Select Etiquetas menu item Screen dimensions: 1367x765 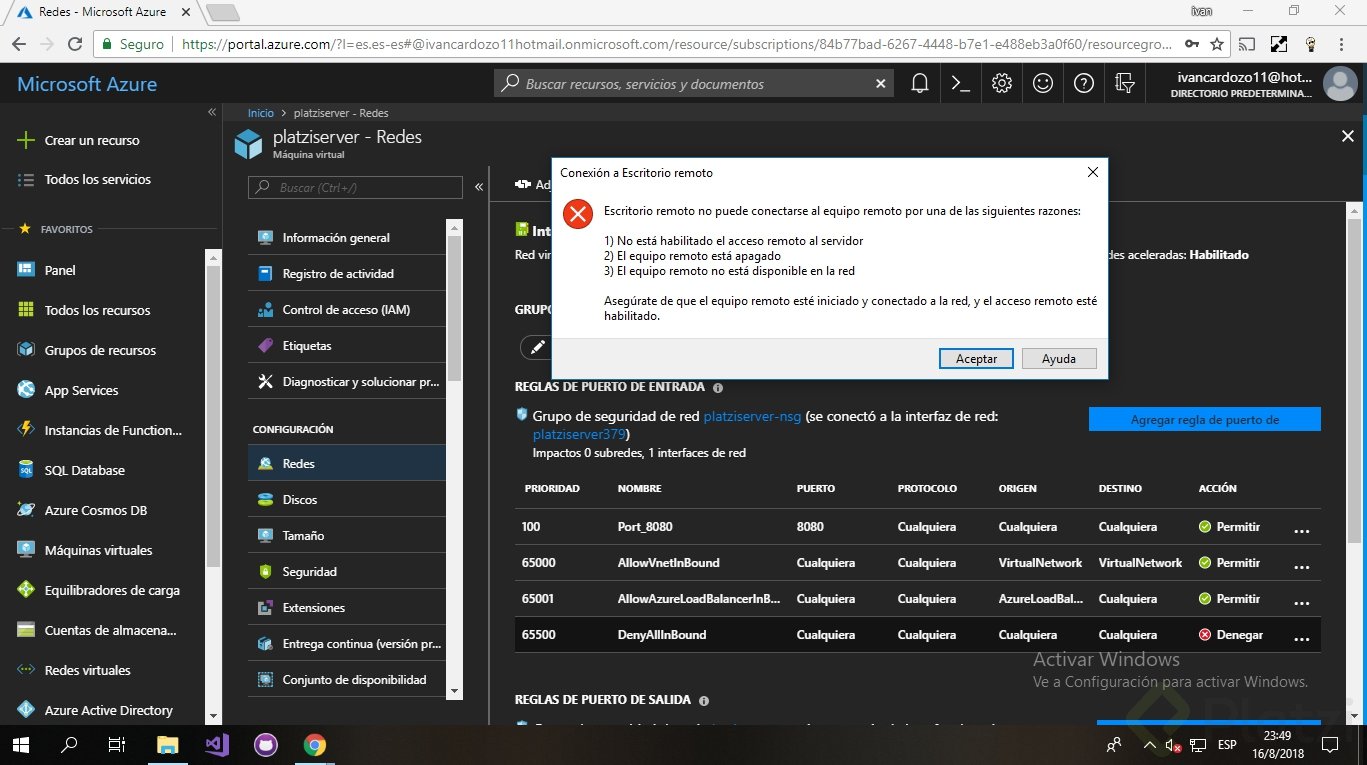pyautogui.click(x=347, y=346)
